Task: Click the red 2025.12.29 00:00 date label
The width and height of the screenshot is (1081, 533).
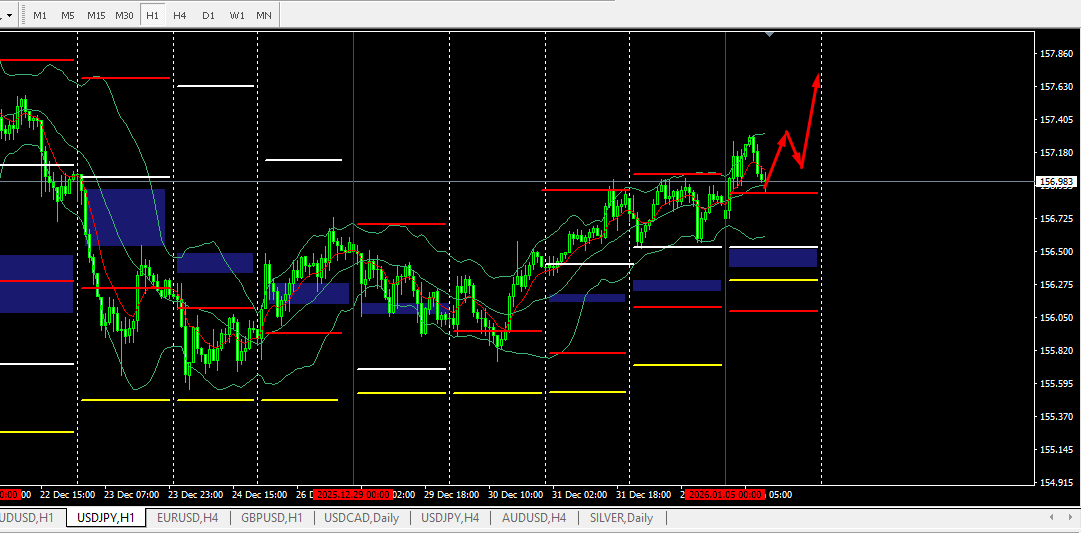Action: pos(353,495)
